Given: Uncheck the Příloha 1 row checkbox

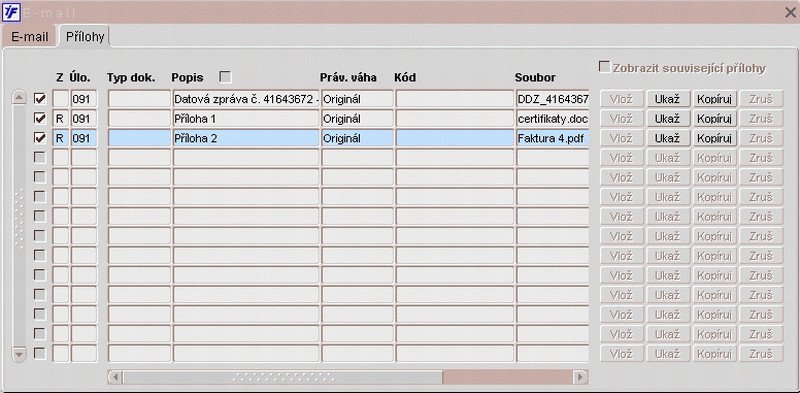Looking at the screenshot, I should 40,118.
